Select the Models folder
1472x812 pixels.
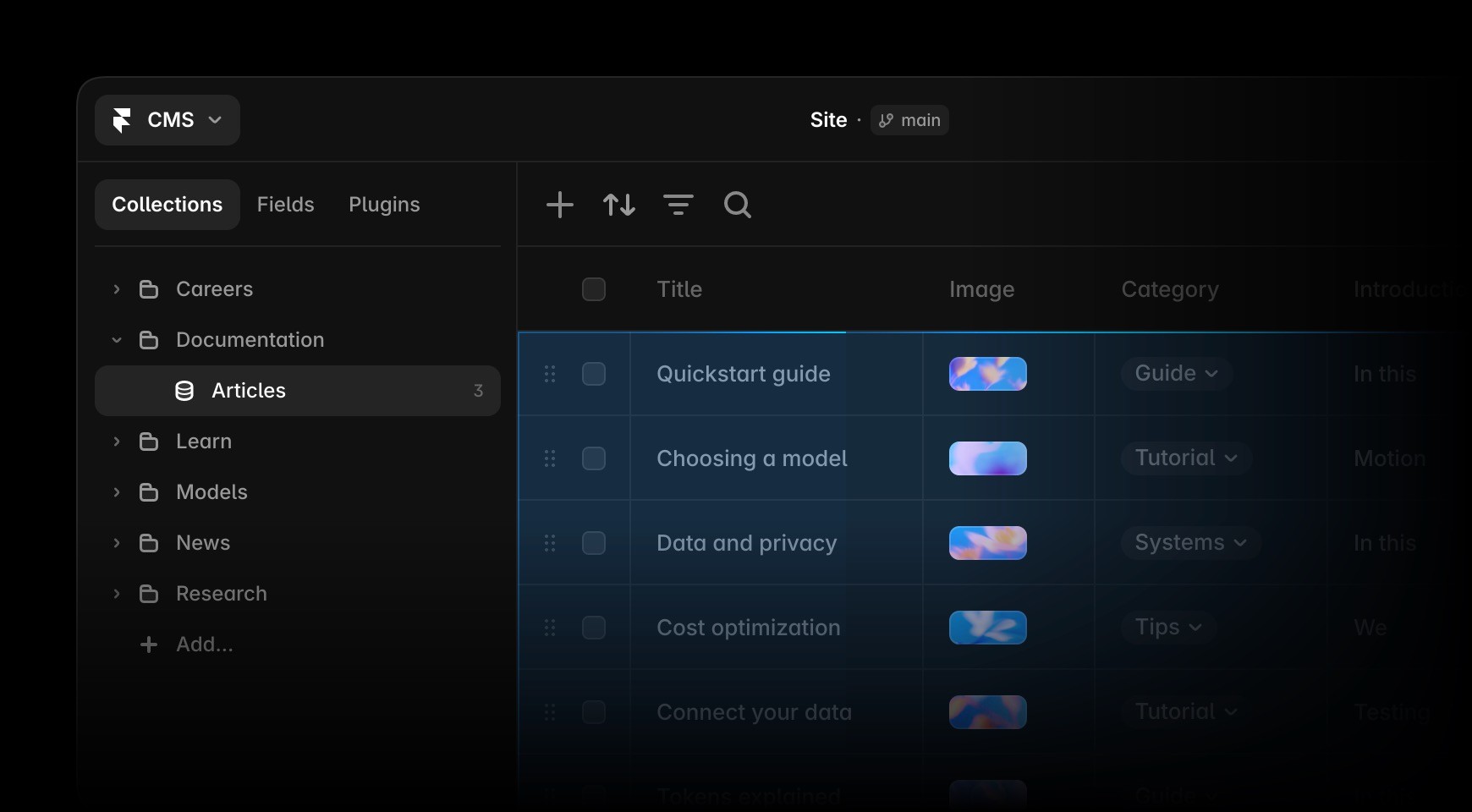(298, 492)
